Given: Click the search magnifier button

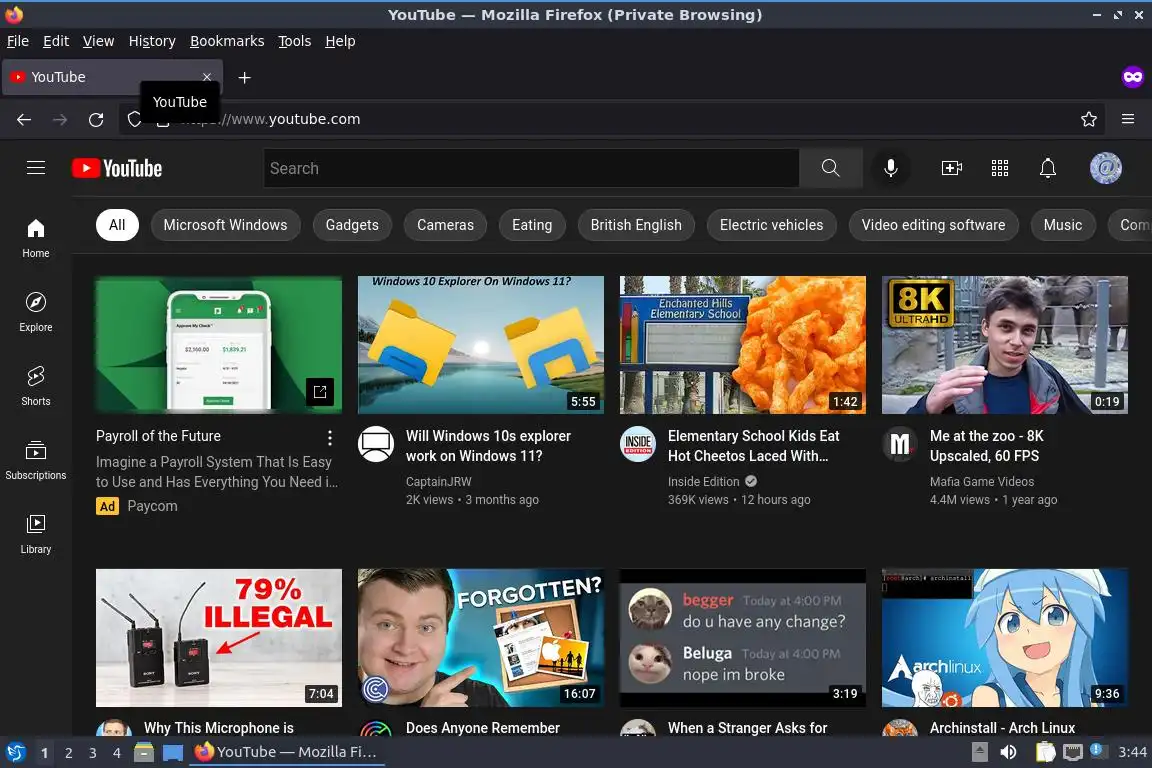Looking at the screenshot, I should [x=830, y=168].
